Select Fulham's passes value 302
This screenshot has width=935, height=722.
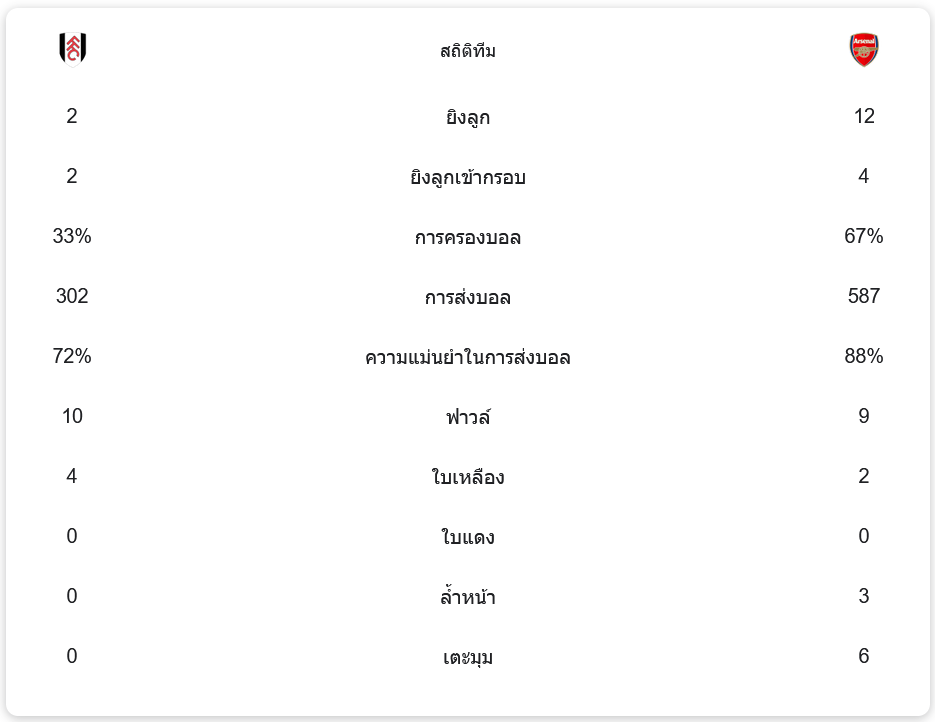[x=72, y=296]
